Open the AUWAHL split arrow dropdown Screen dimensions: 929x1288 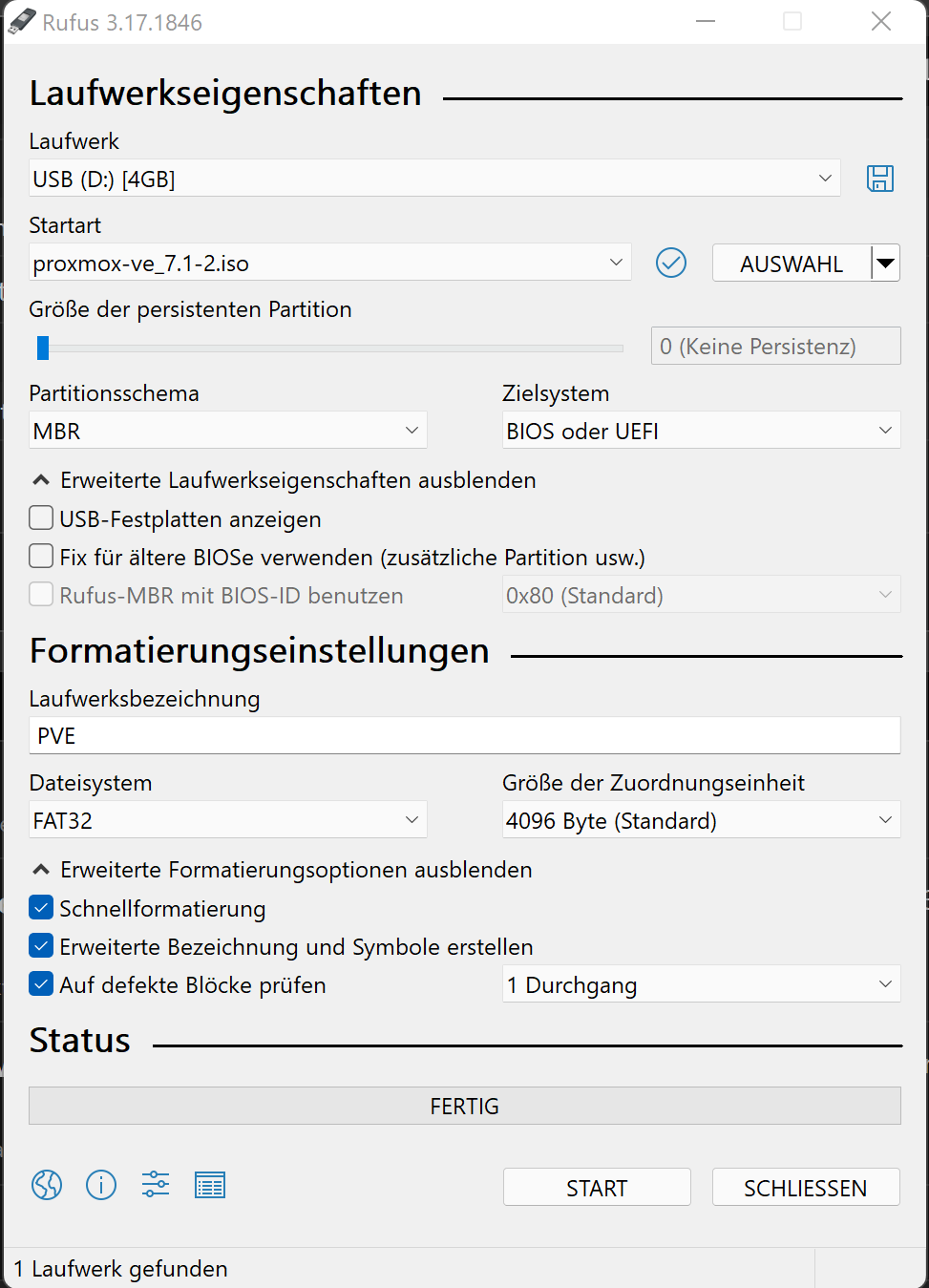tap(886, 264)
